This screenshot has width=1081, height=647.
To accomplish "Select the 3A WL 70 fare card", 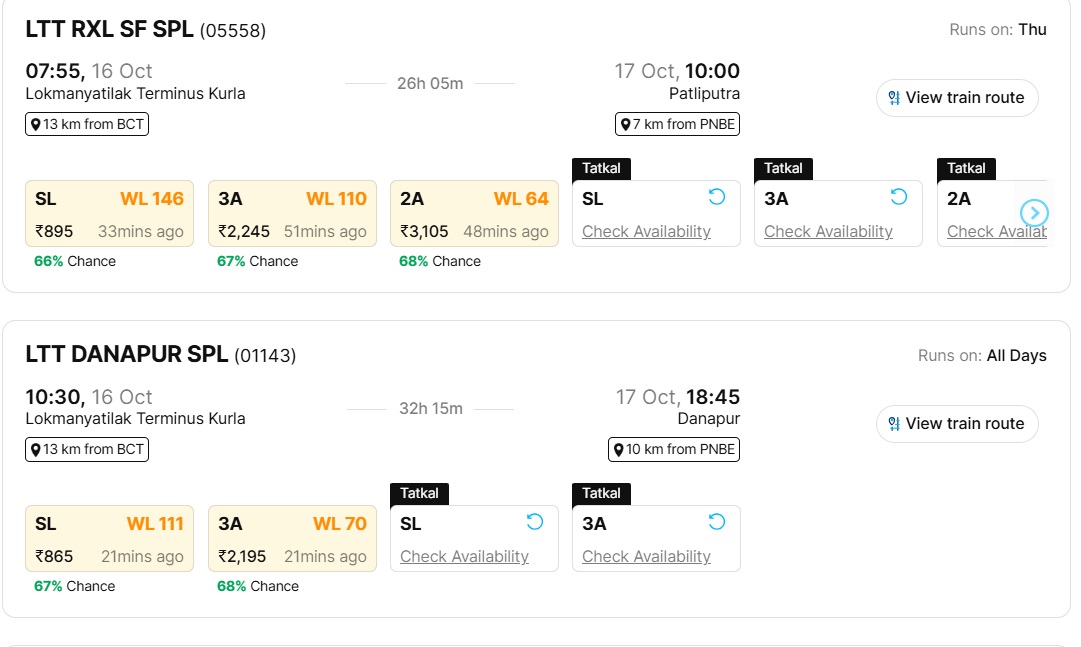I will click(x=292, y=537).
